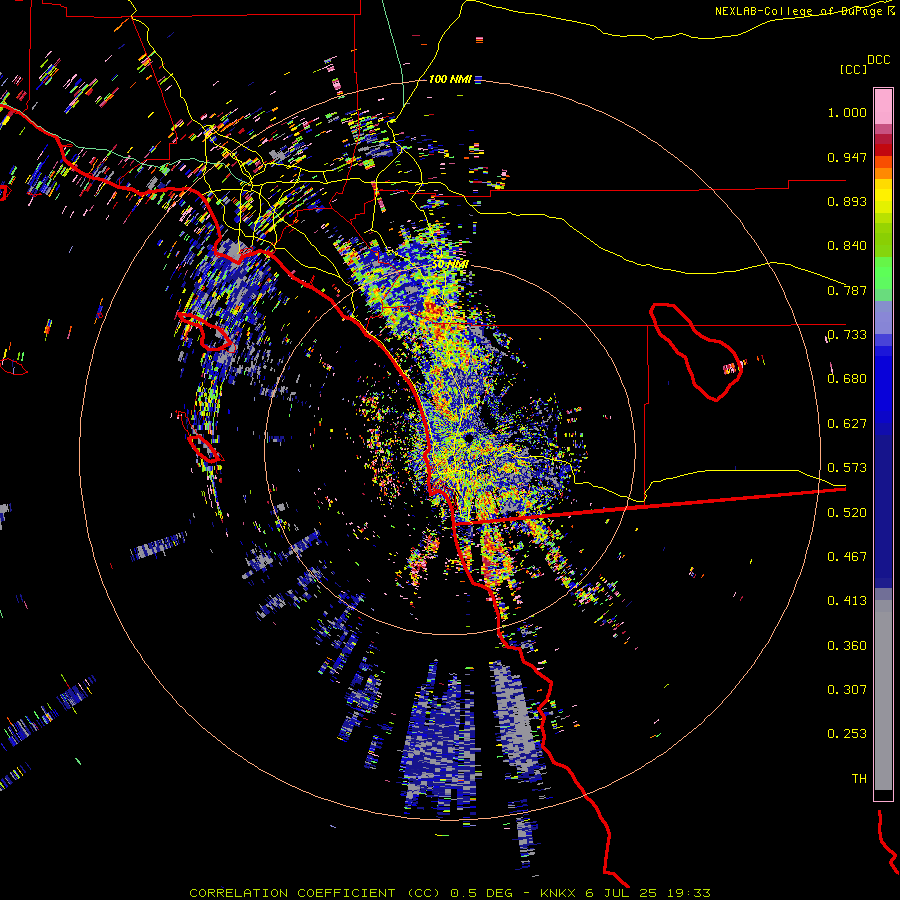
Task: Pick the red swatch on the color bar
Action: click(x=883, y=150)
